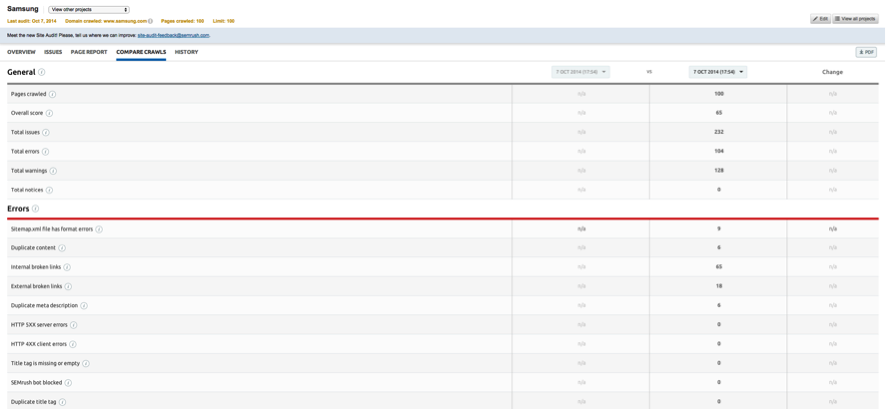This screenshot has height=410, width=886.
Task: Click info icon beside Total warnings
Action: 53,171
